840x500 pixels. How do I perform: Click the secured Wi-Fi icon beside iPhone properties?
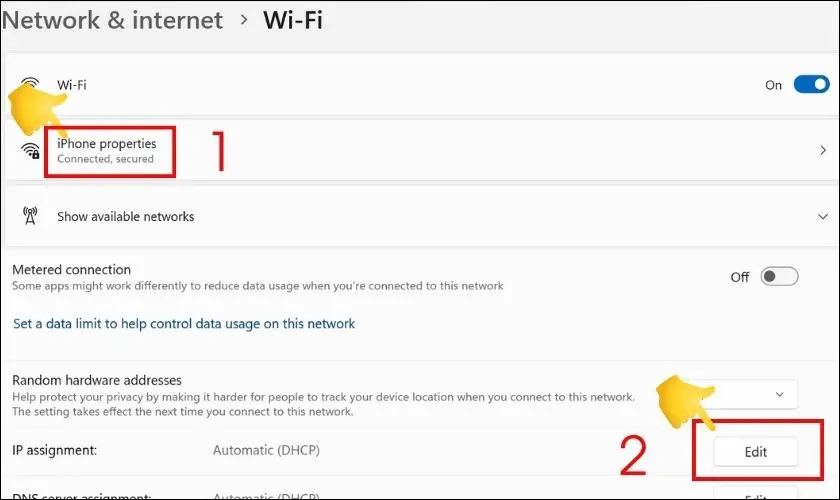tap(31, 151)
